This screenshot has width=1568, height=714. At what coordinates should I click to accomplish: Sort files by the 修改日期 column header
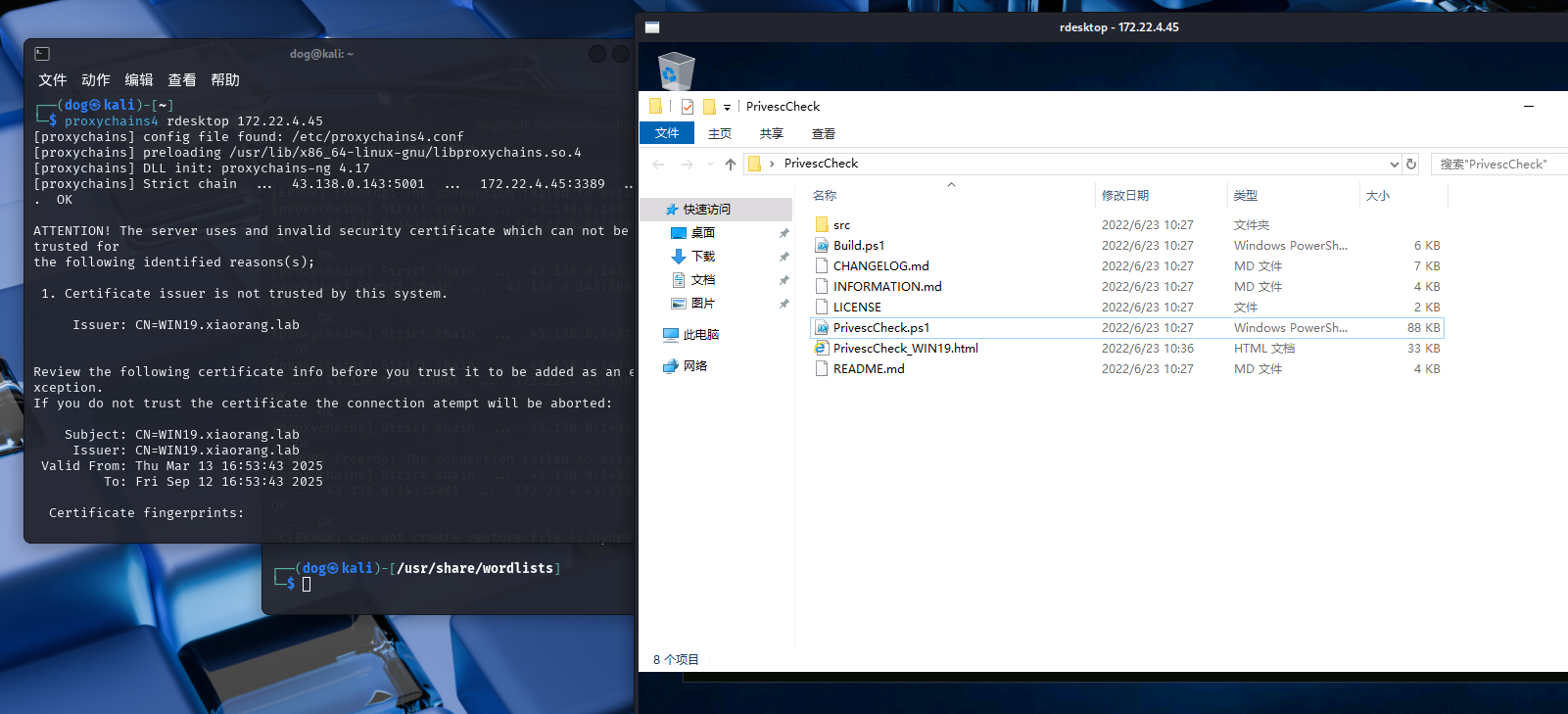pos(1124,196)
